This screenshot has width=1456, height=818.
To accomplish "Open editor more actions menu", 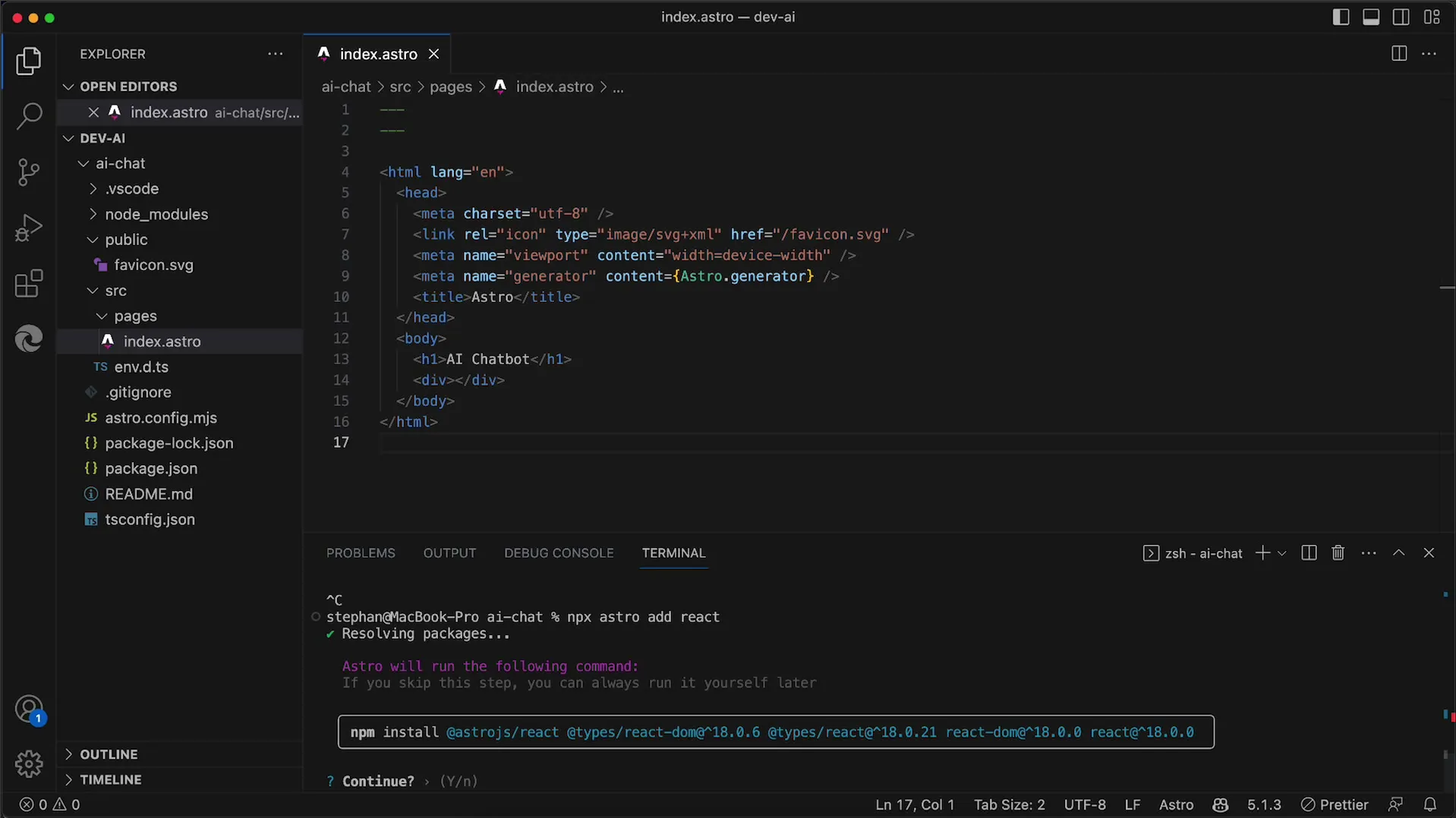I will click(1429, 54).
